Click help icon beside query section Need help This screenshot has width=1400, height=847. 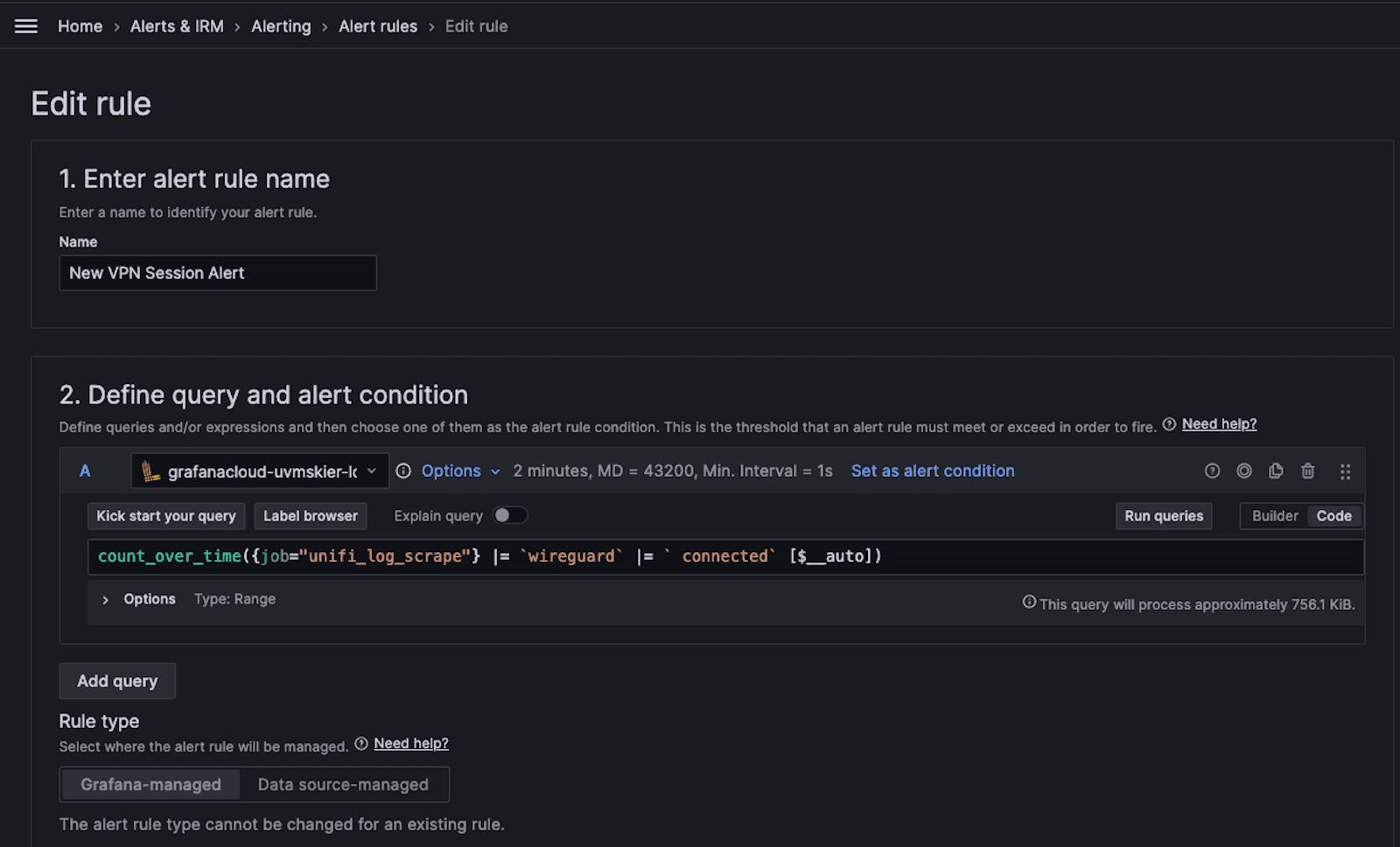click(1169, 424)
